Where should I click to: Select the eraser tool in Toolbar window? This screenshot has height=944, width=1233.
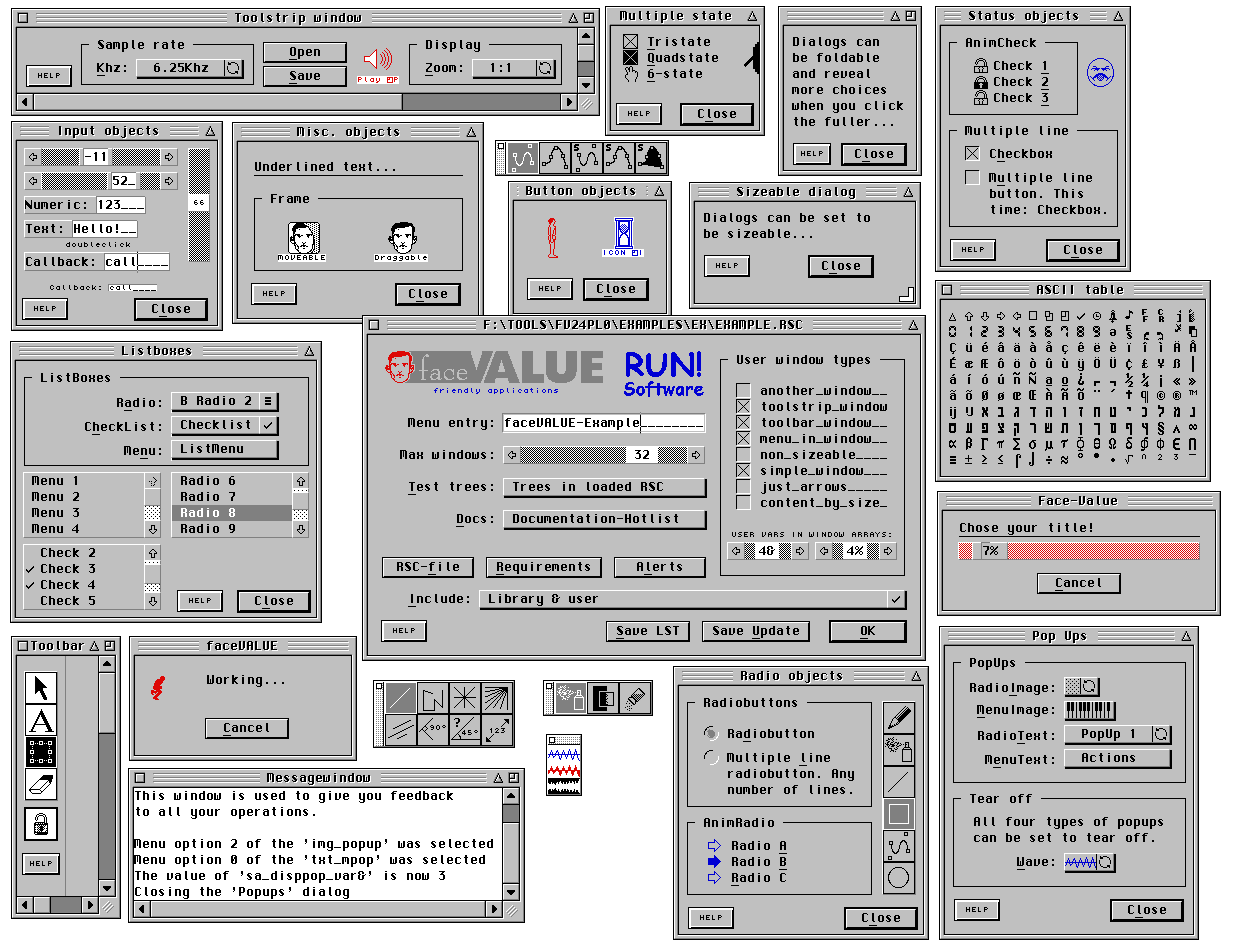coord(41,784)
